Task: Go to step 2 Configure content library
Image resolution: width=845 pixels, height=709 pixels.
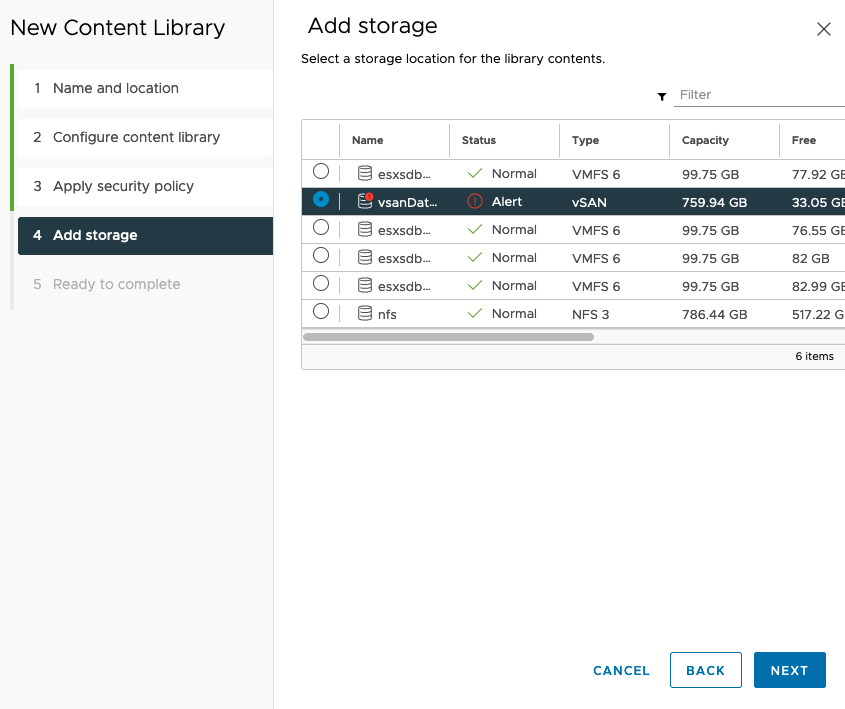Action: click(136, 137)
